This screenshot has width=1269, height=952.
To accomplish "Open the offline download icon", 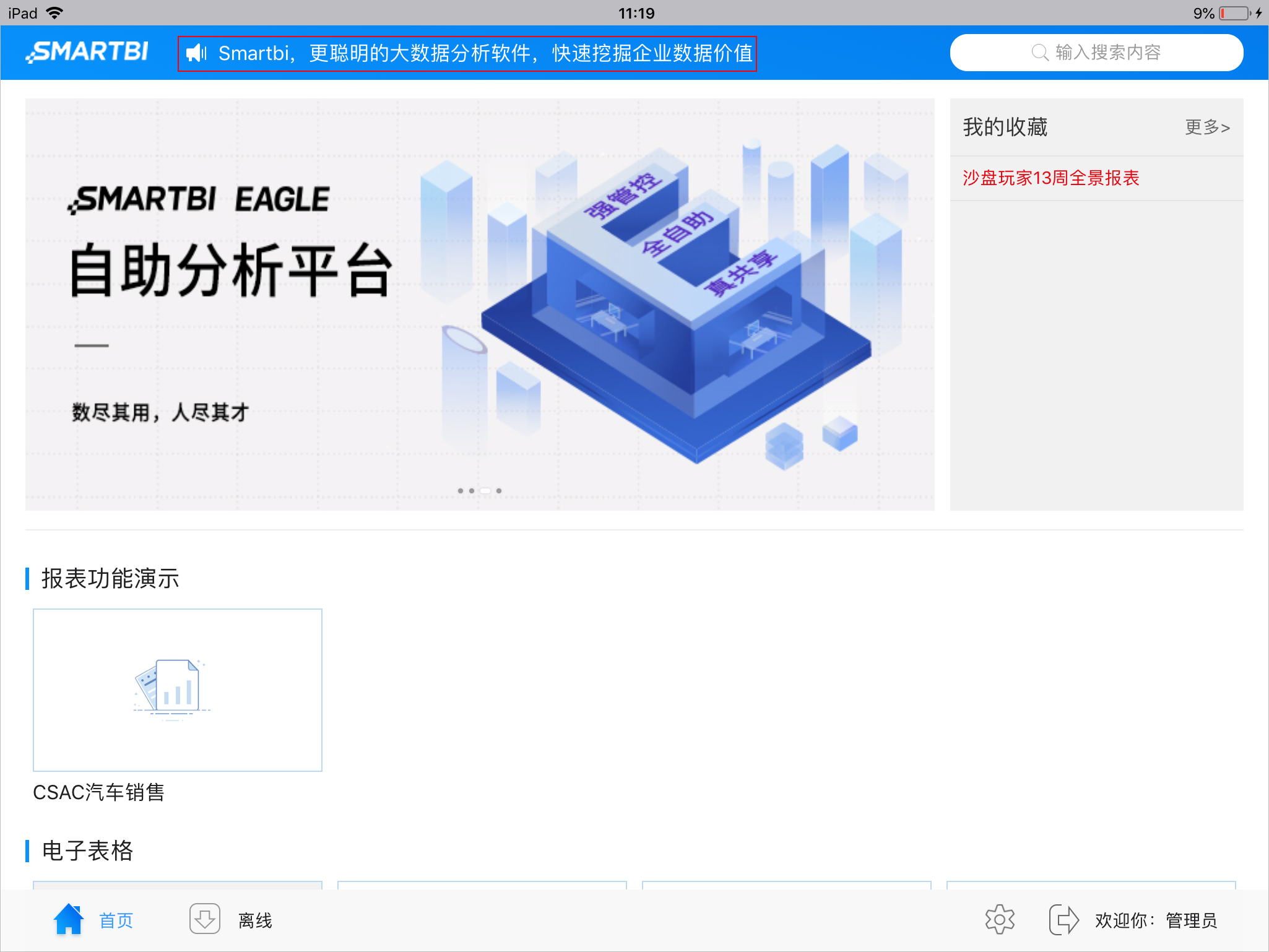I will pos(205,919).
